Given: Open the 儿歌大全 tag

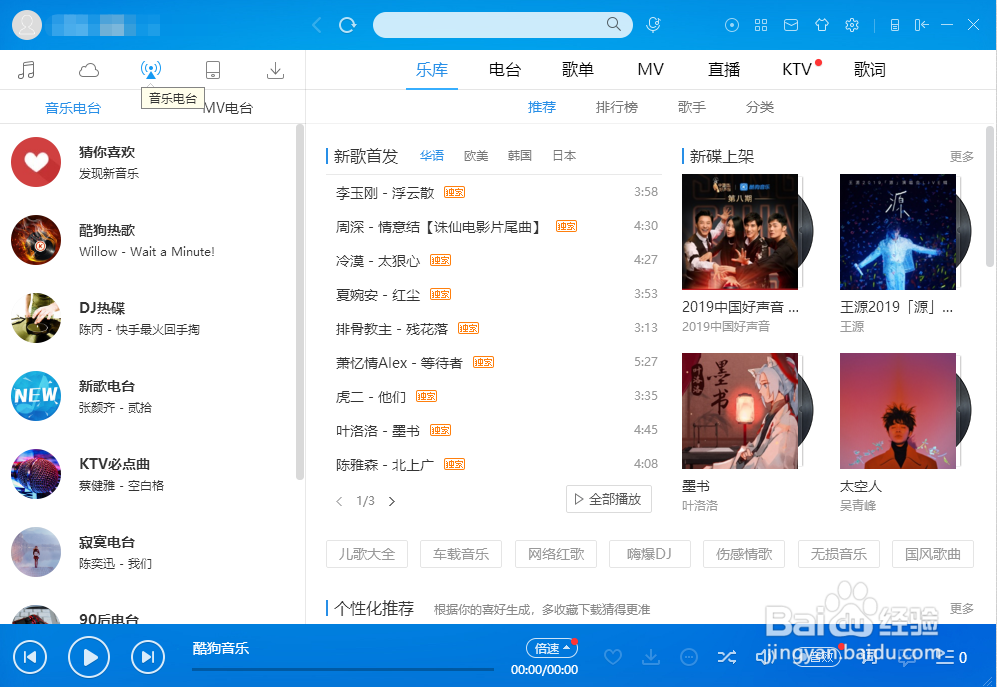Looking at the screenshot, I should pos(367,554).
